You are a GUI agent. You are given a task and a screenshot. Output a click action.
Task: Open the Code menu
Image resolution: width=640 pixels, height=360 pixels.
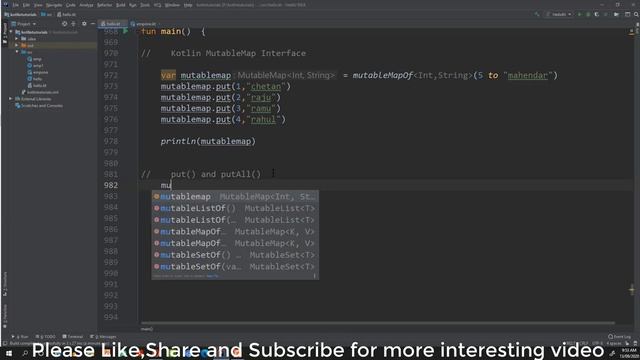(71, 5)
